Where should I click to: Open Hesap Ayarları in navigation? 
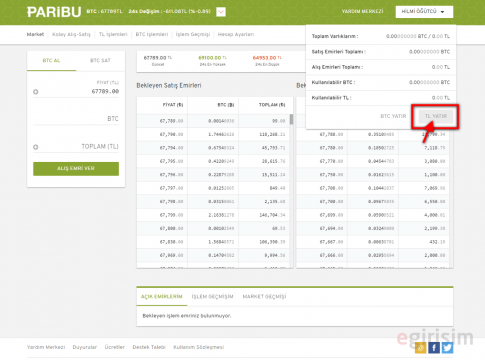(236, 34)
